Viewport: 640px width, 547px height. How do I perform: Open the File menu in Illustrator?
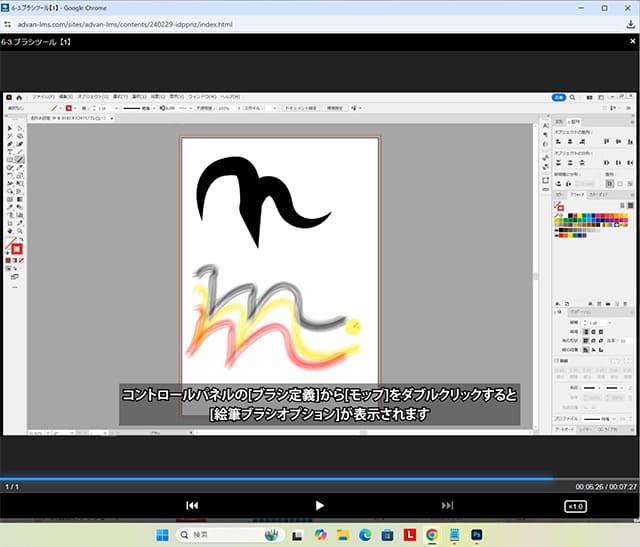(42, 97)
